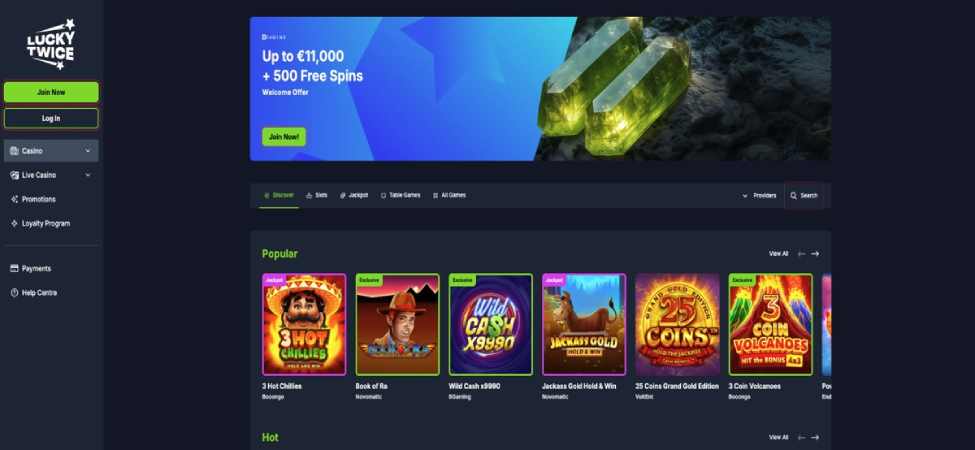Click the Search magnifier in the games bar
The image size is (975, 450).
pos(793,195)
